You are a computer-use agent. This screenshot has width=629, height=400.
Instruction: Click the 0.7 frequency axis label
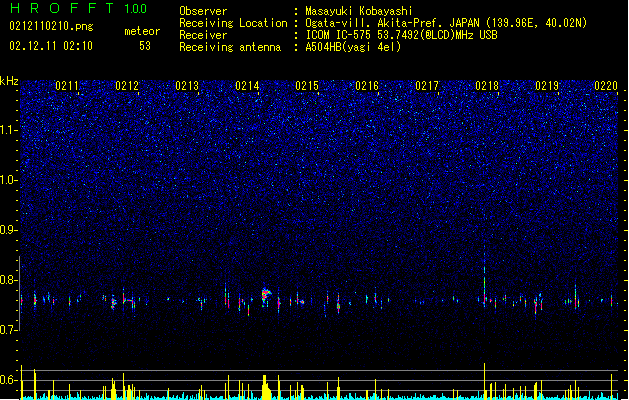point(8,330)
